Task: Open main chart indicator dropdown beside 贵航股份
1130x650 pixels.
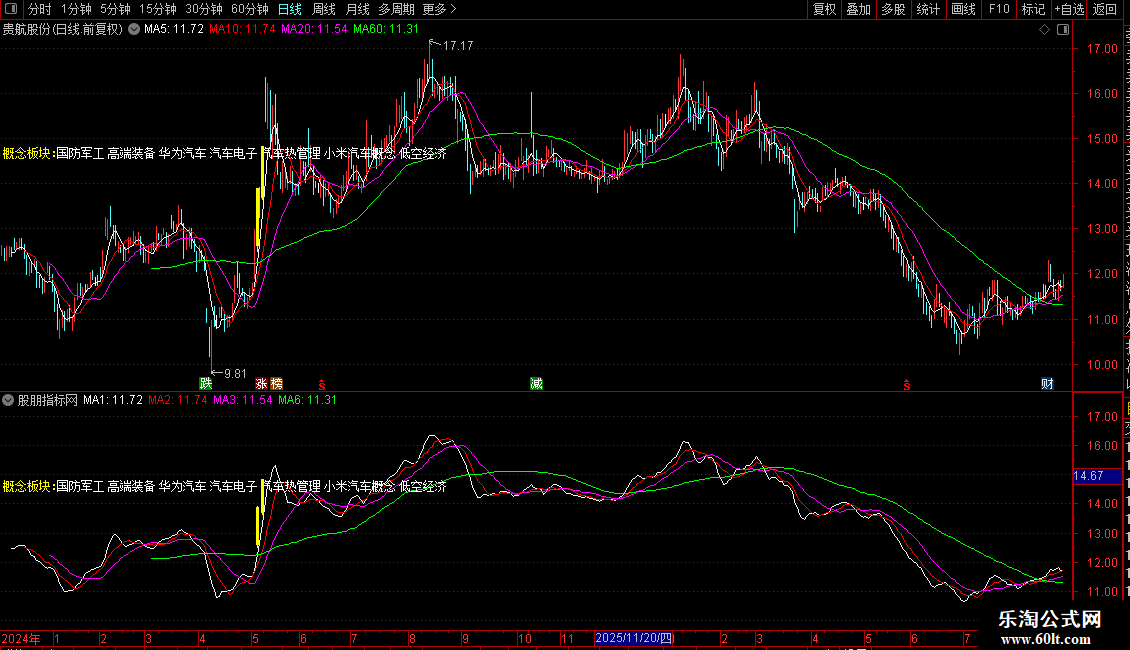Action: click(x=134, y=29)
